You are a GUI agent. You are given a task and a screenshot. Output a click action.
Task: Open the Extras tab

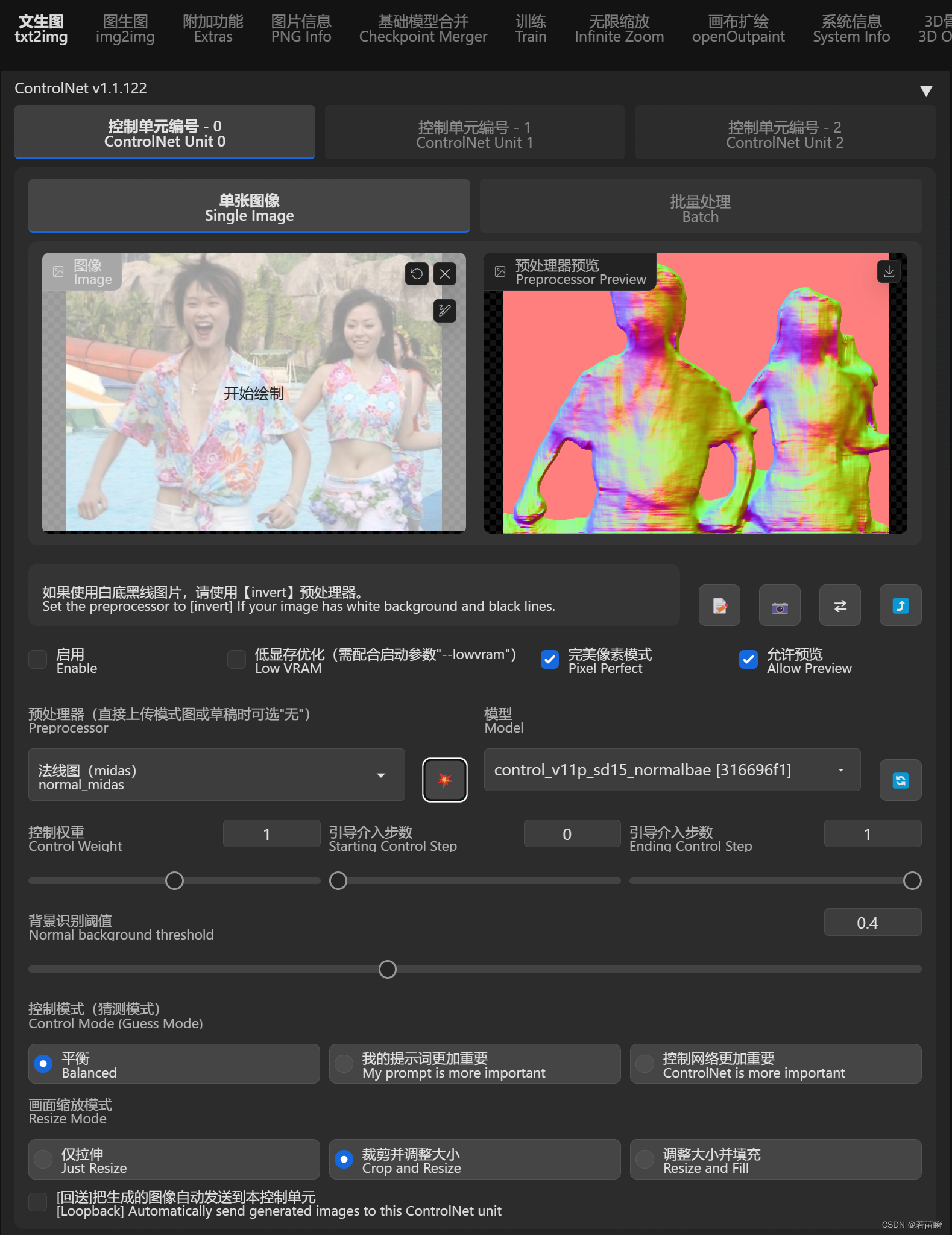coord(213,29)
